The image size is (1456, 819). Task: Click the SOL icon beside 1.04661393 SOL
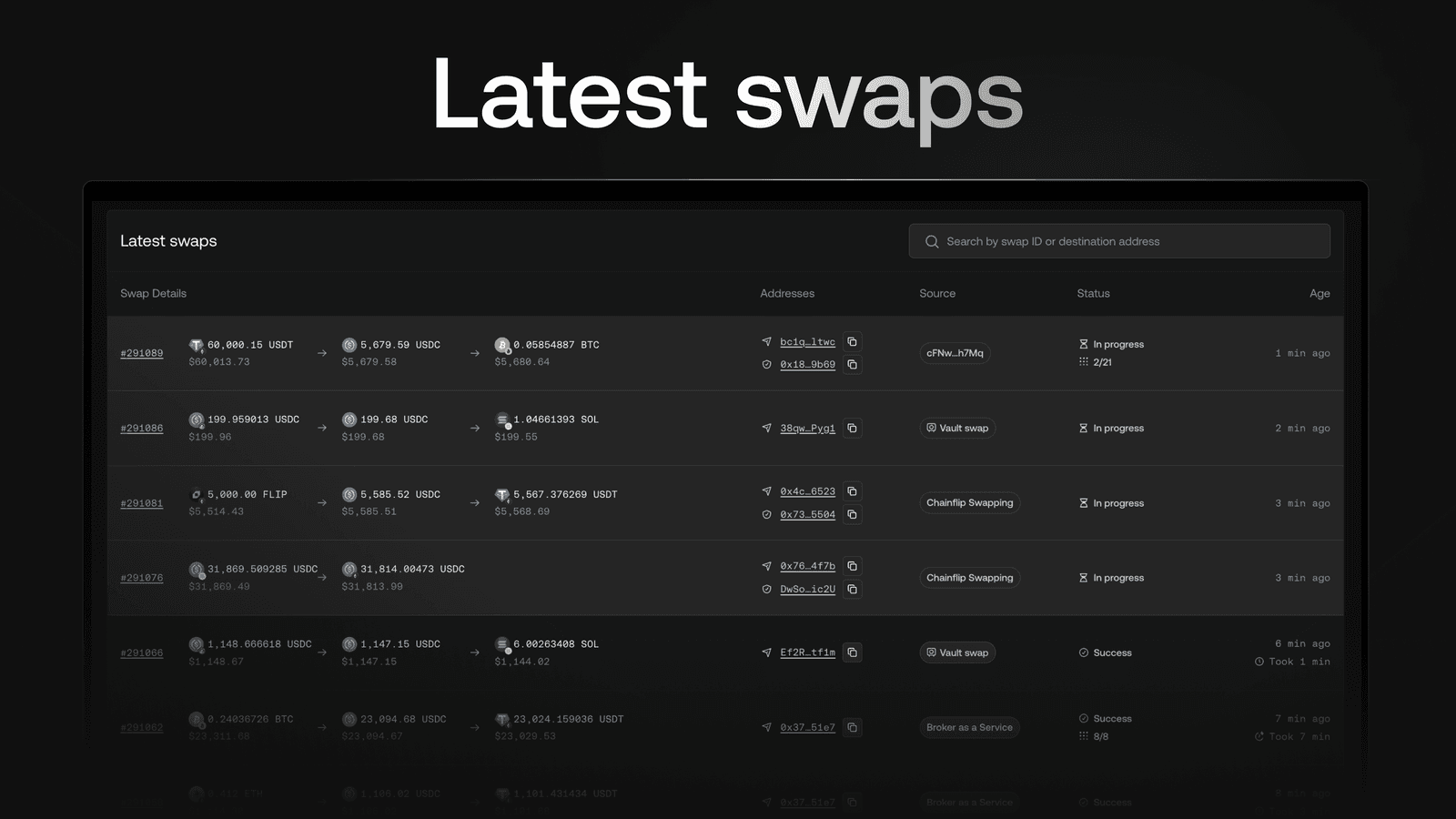click(502, 420)
